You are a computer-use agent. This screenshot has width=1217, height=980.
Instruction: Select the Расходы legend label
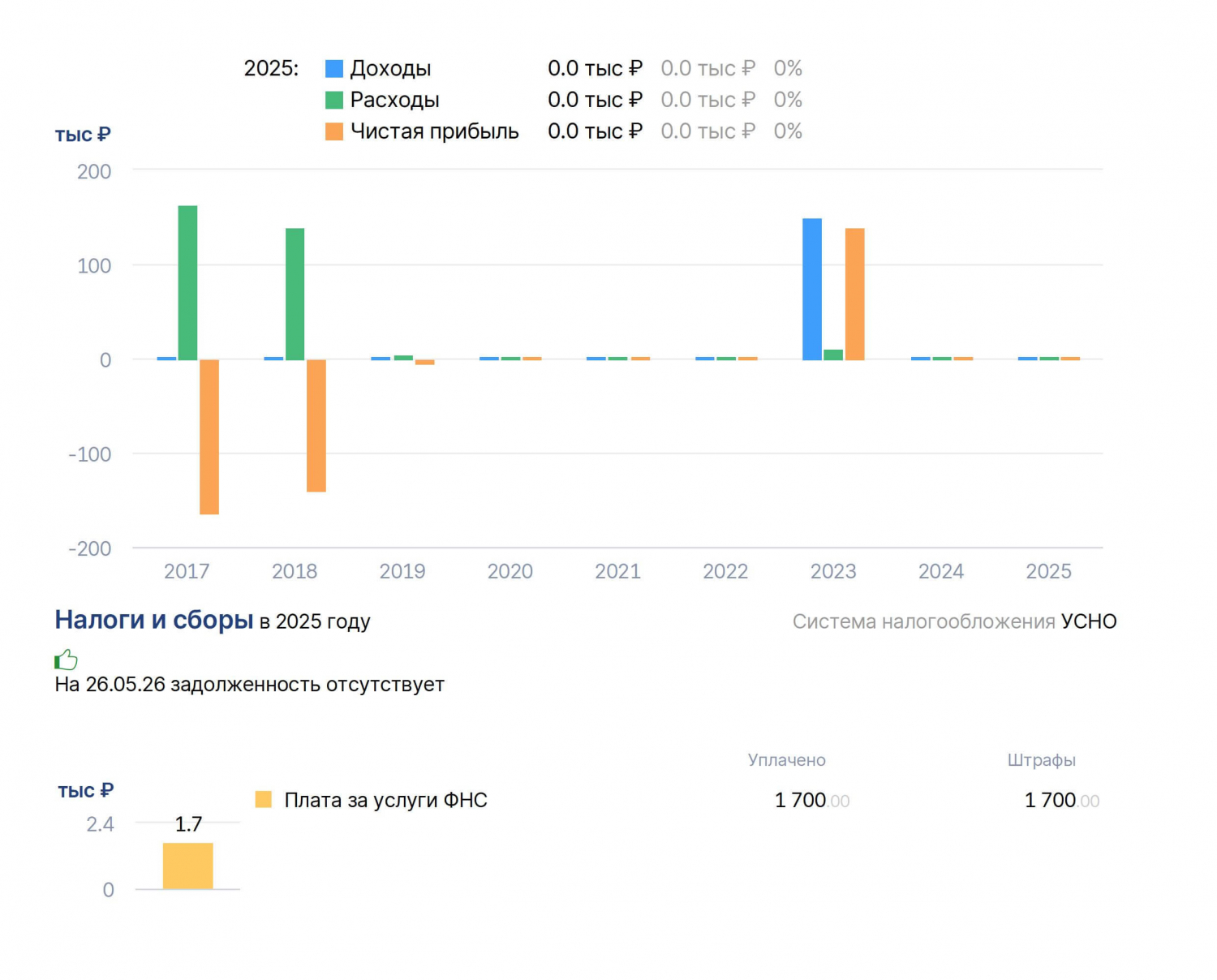click(x=395, y=100)
